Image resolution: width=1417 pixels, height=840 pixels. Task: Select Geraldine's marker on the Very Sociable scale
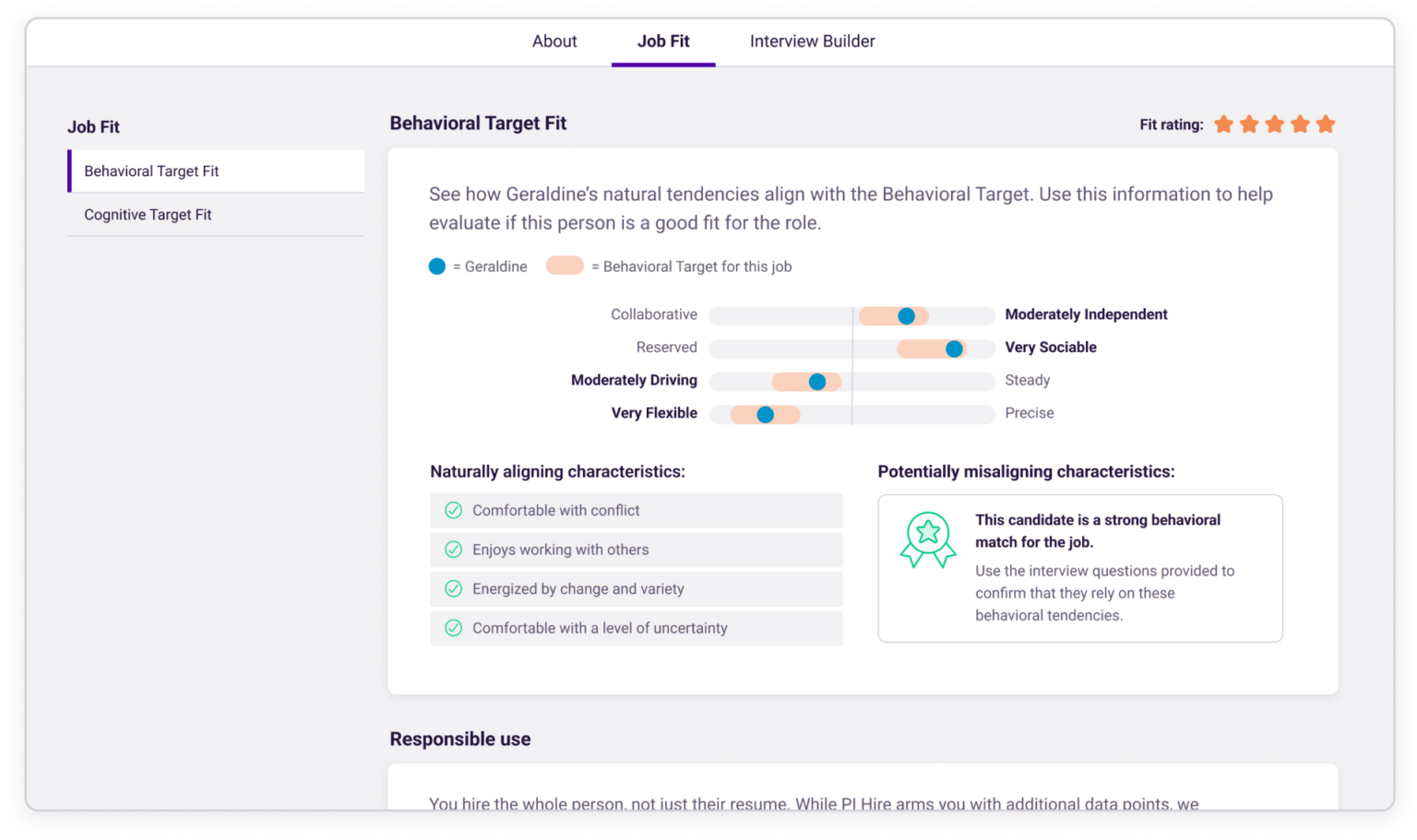(x=954, y=349)
